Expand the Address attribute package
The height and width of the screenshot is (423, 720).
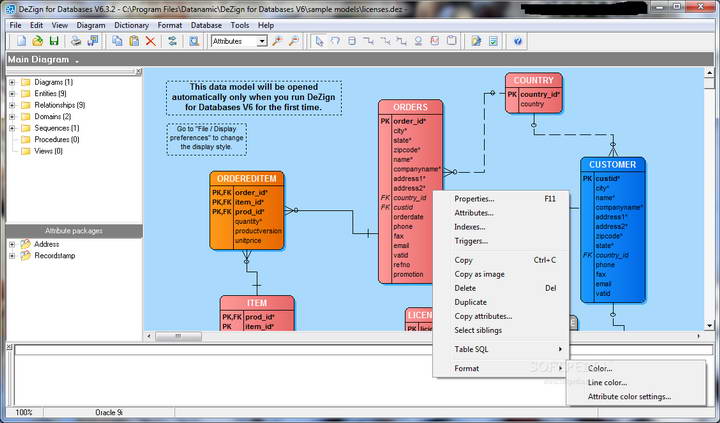[11, 244]
